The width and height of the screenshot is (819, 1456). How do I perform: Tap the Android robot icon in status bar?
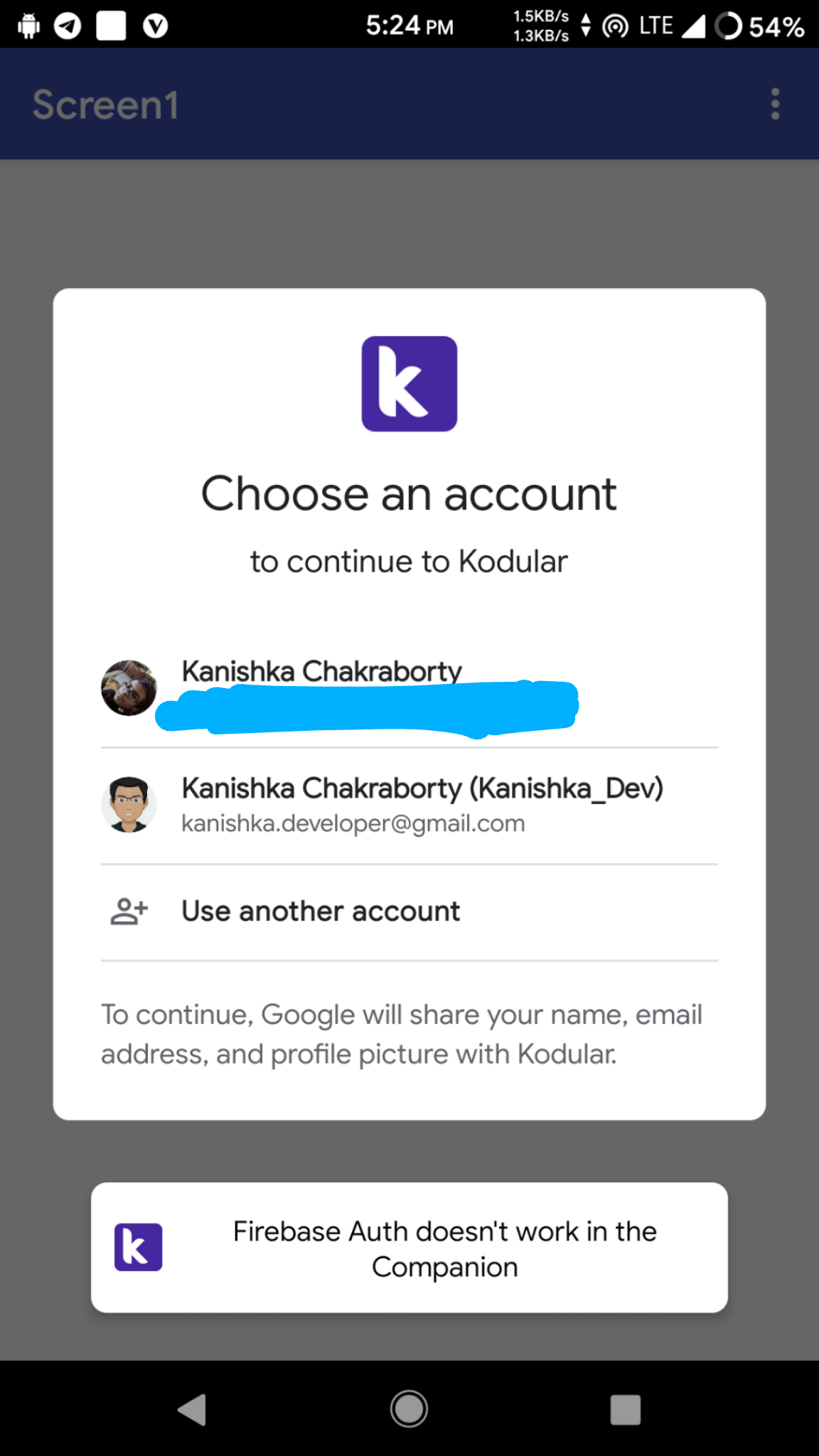coord(28,26)
